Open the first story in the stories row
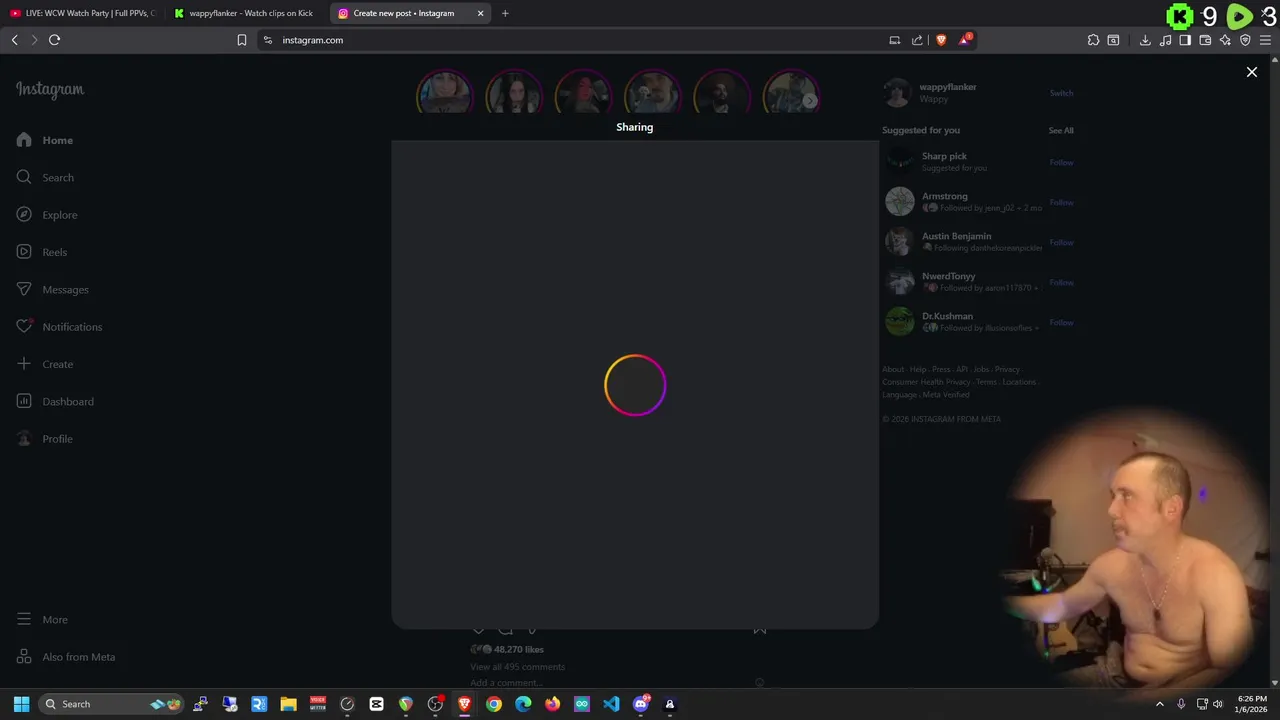Viewport: 1280px width, 720px height. (445, 92)
